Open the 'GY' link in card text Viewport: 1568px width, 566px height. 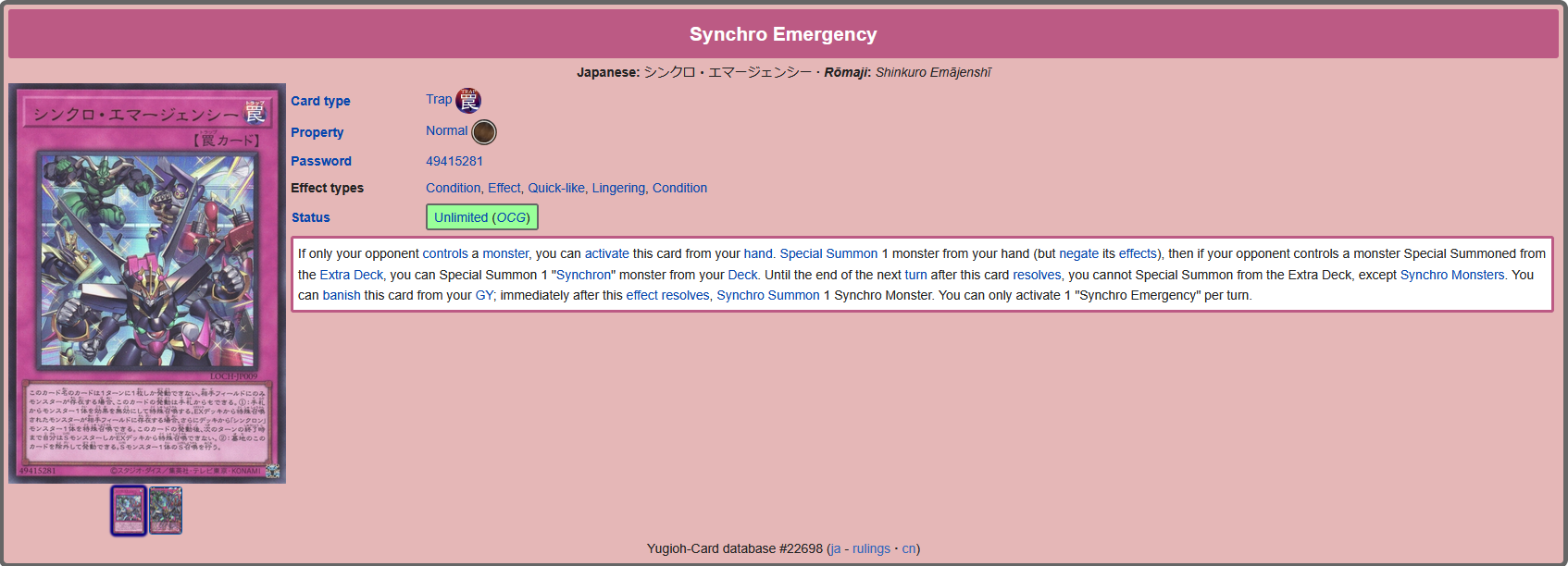tap(485, 295)
